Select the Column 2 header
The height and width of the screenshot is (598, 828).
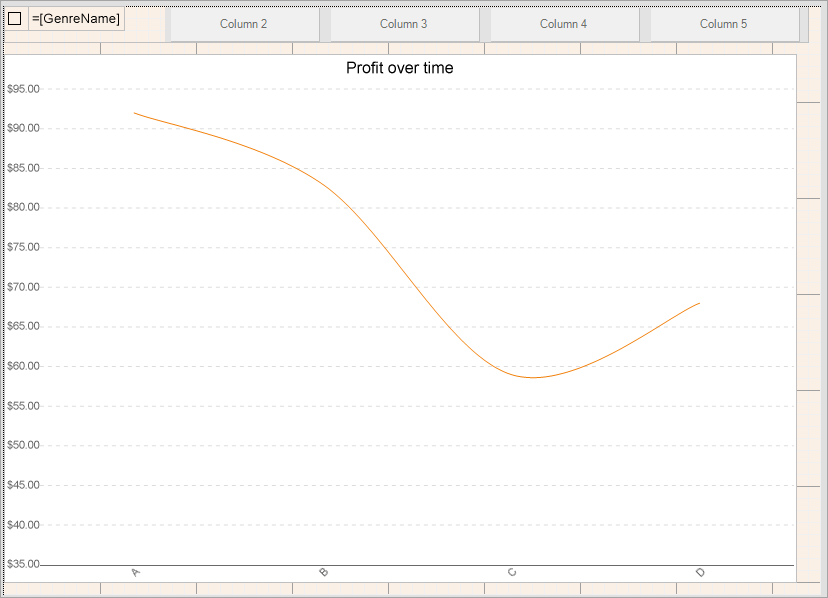[x=243, y=24]
